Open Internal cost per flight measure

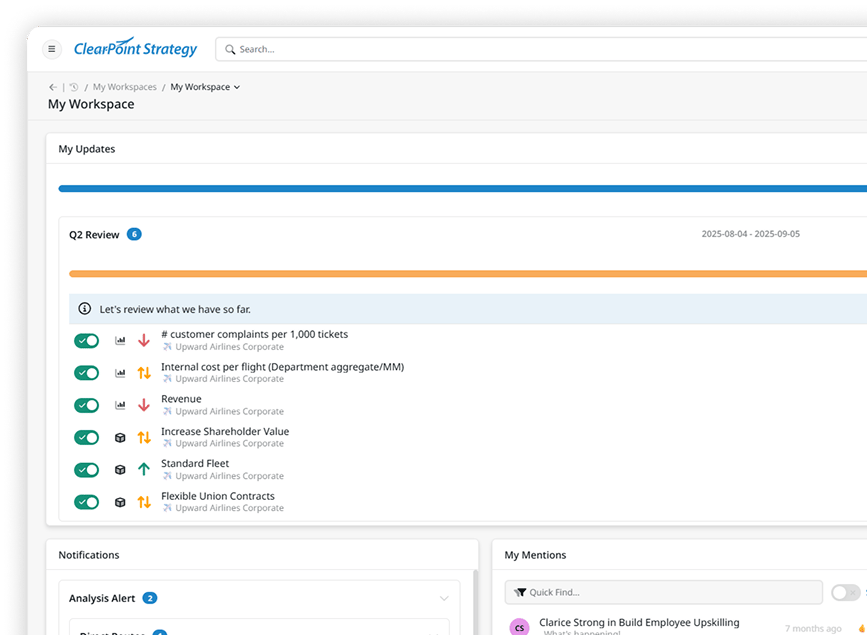(x=283, y=367)
